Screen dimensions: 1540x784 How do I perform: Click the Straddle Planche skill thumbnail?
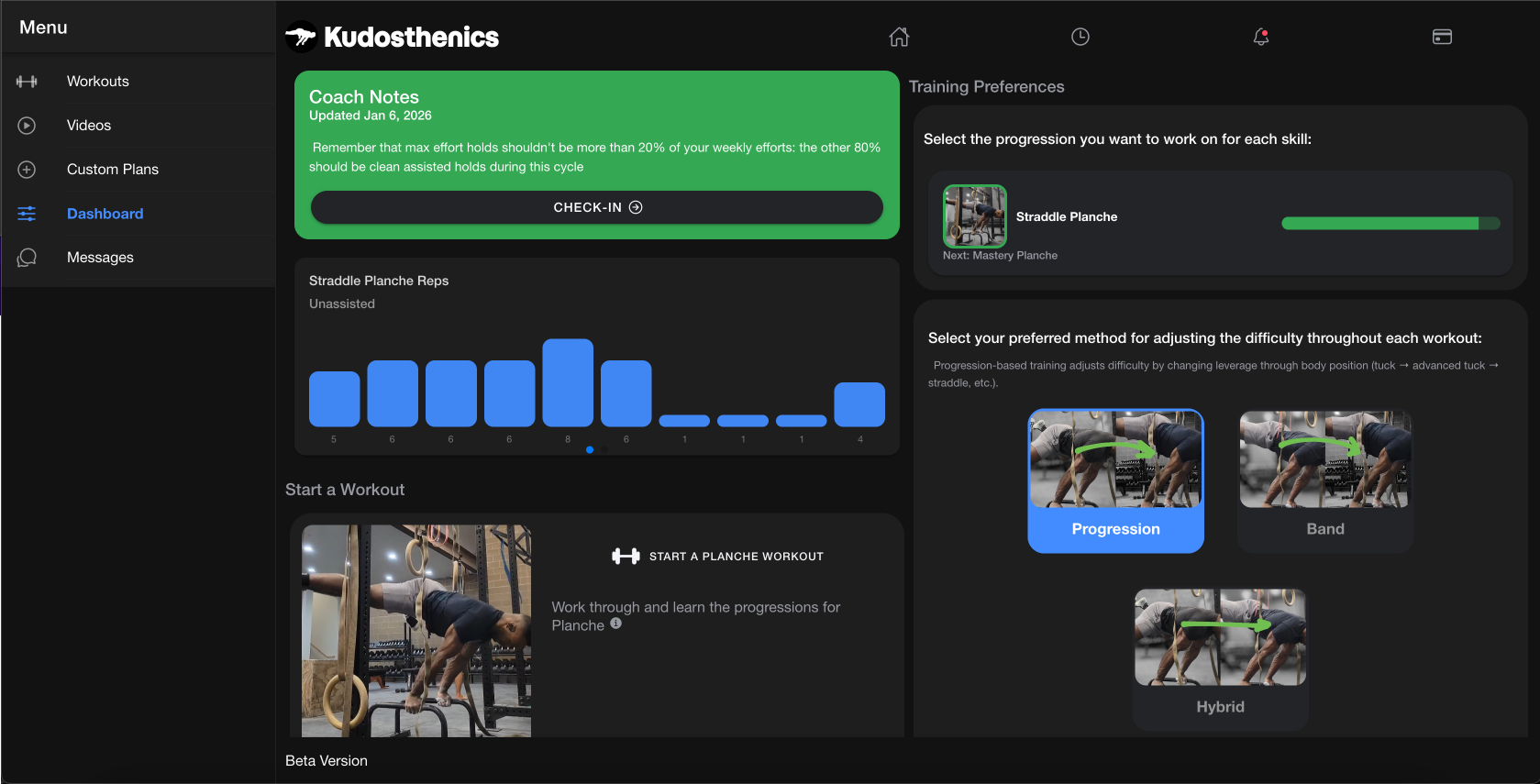(x=975, y=216)
